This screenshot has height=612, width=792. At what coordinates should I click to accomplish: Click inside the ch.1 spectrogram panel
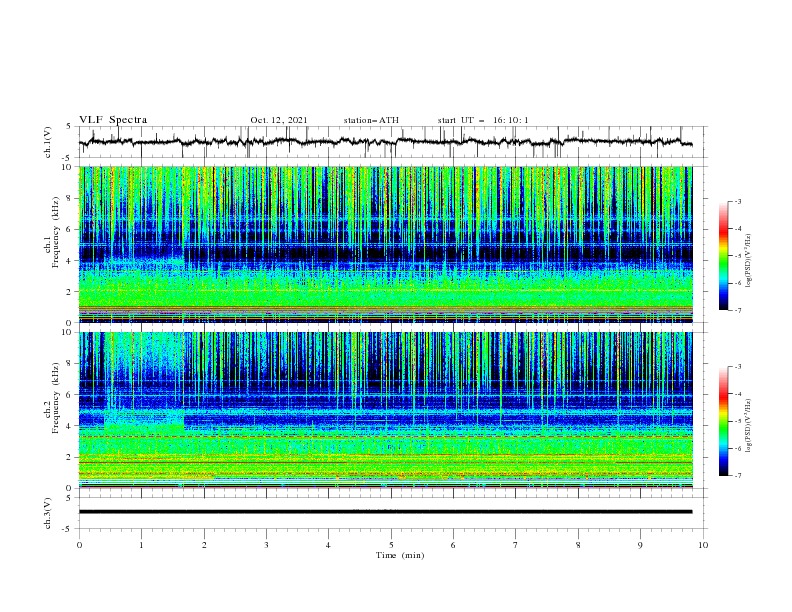tap(385, 244)
